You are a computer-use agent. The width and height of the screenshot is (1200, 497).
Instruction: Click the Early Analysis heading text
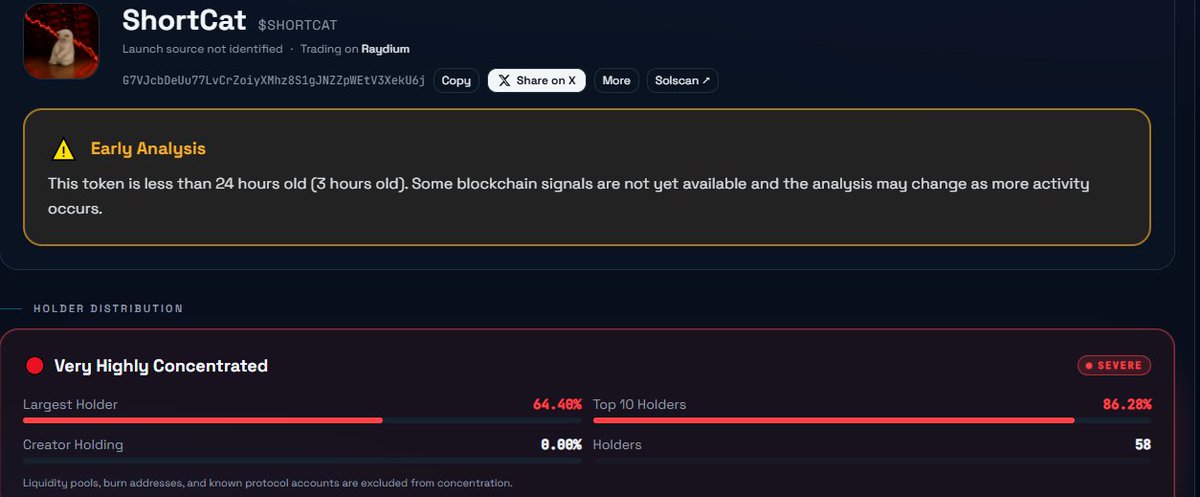pyautogui.click(x=148, y=149)
